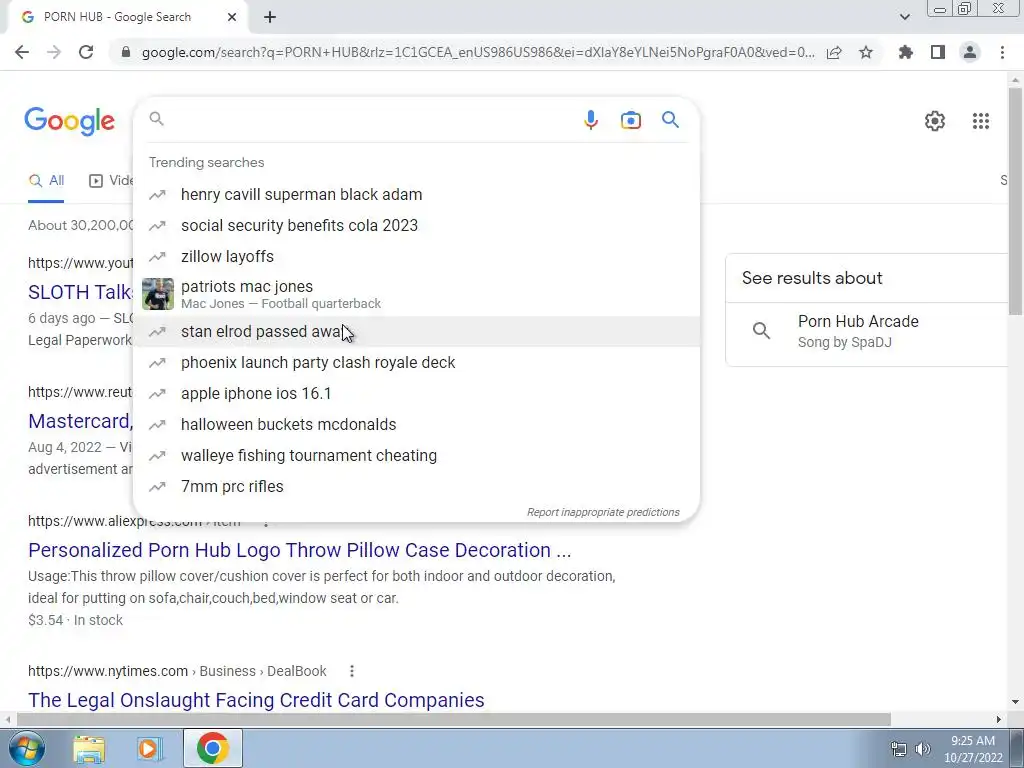Click the magnifier in 'Porn Hub Arcade' card
This screenshot has height=768, width=1024.
click(761, 330)
